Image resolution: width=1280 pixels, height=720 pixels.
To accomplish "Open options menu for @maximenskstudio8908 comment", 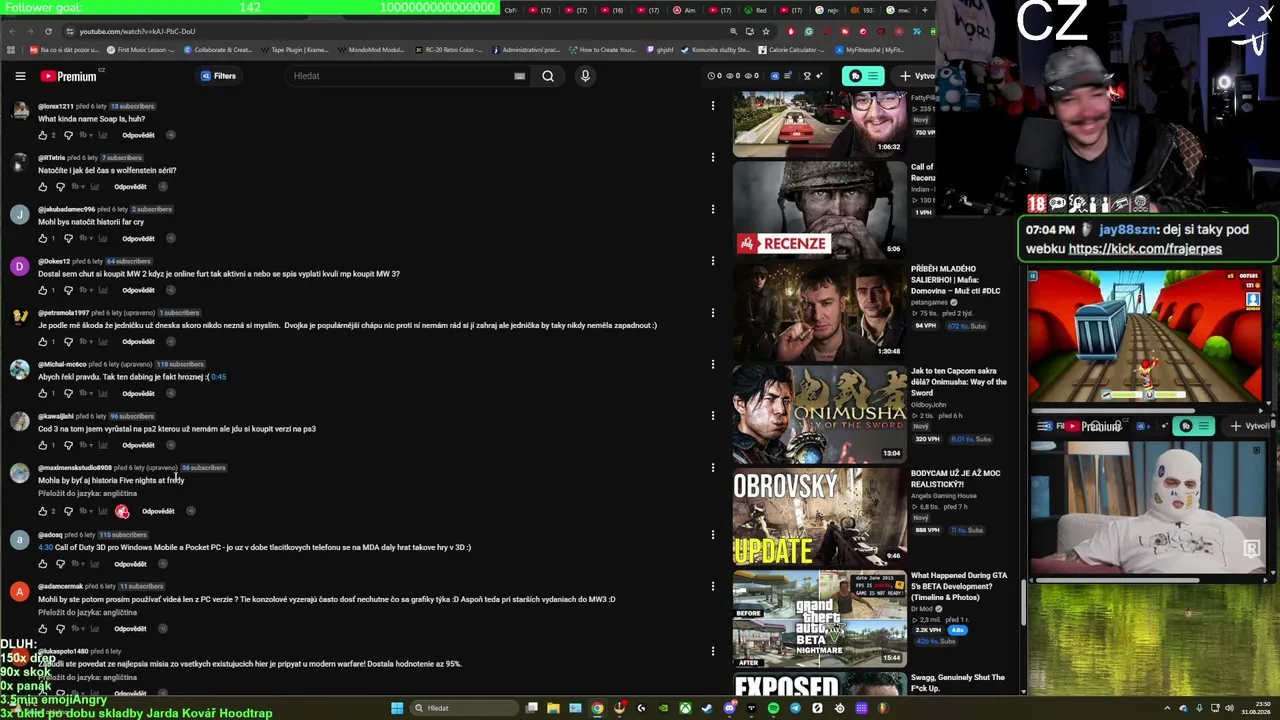I will pos(713,467).
